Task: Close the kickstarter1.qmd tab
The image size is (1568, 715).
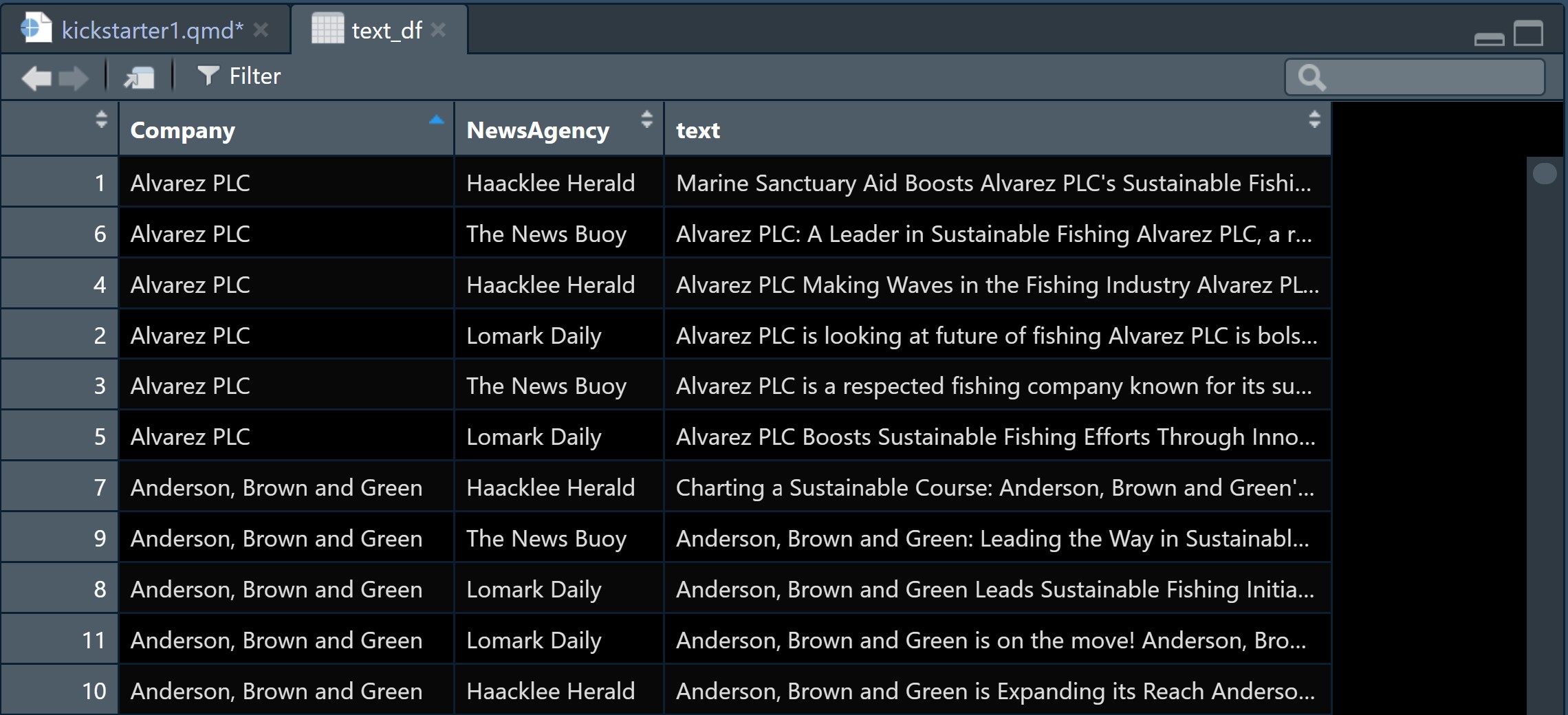Action: pos(261,30)
